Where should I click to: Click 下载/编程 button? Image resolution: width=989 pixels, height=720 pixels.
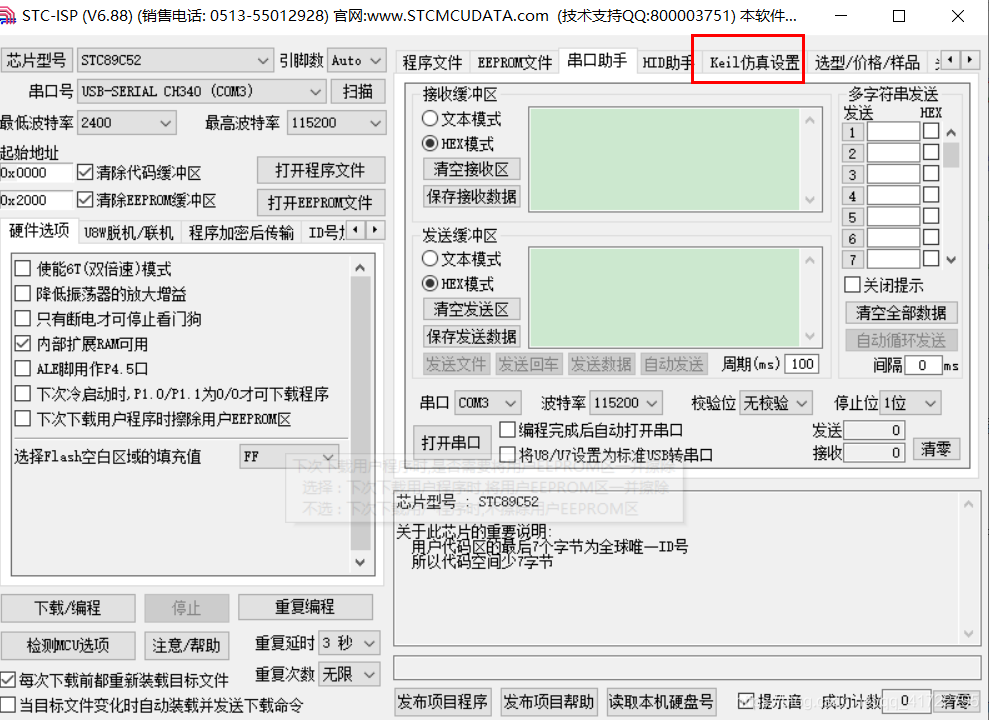click(x=67, y=608)
